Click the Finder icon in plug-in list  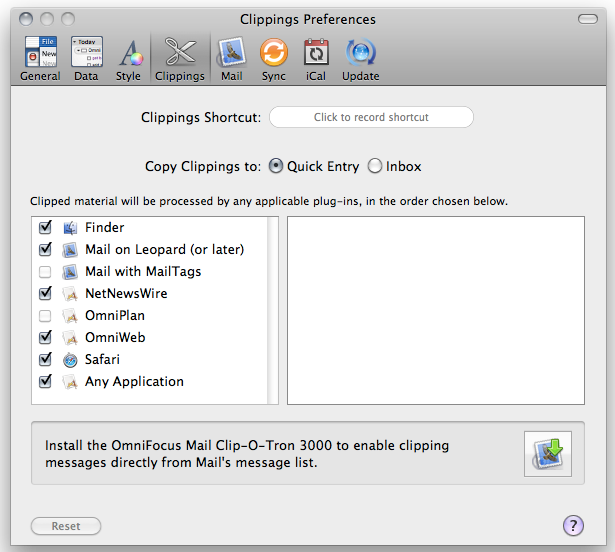(x=70, y=228)
